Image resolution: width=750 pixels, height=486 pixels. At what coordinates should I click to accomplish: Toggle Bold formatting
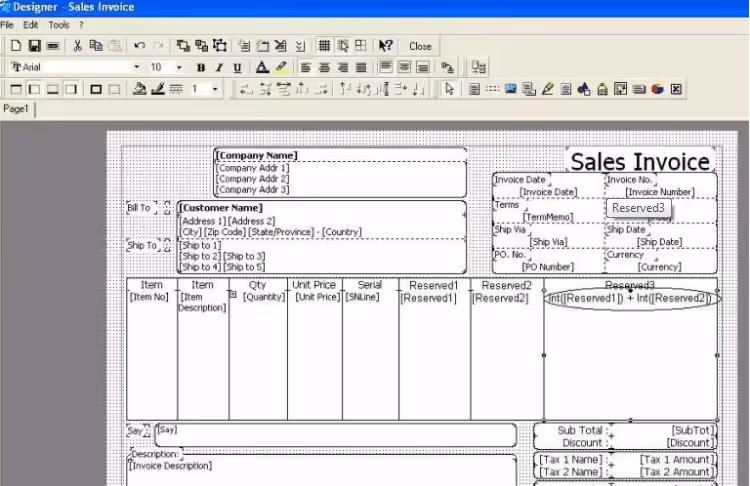click(201, 67)
